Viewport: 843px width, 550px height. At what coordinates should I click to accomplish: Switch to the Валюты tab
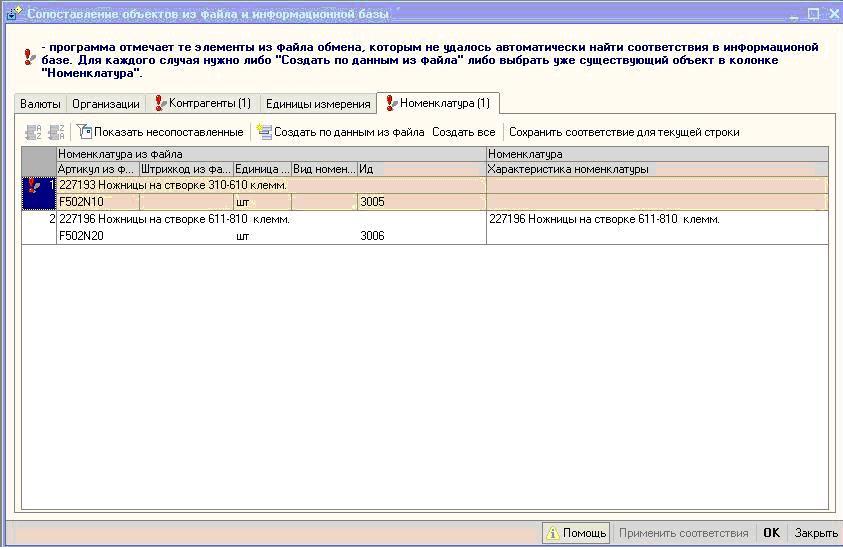[41, 104]
